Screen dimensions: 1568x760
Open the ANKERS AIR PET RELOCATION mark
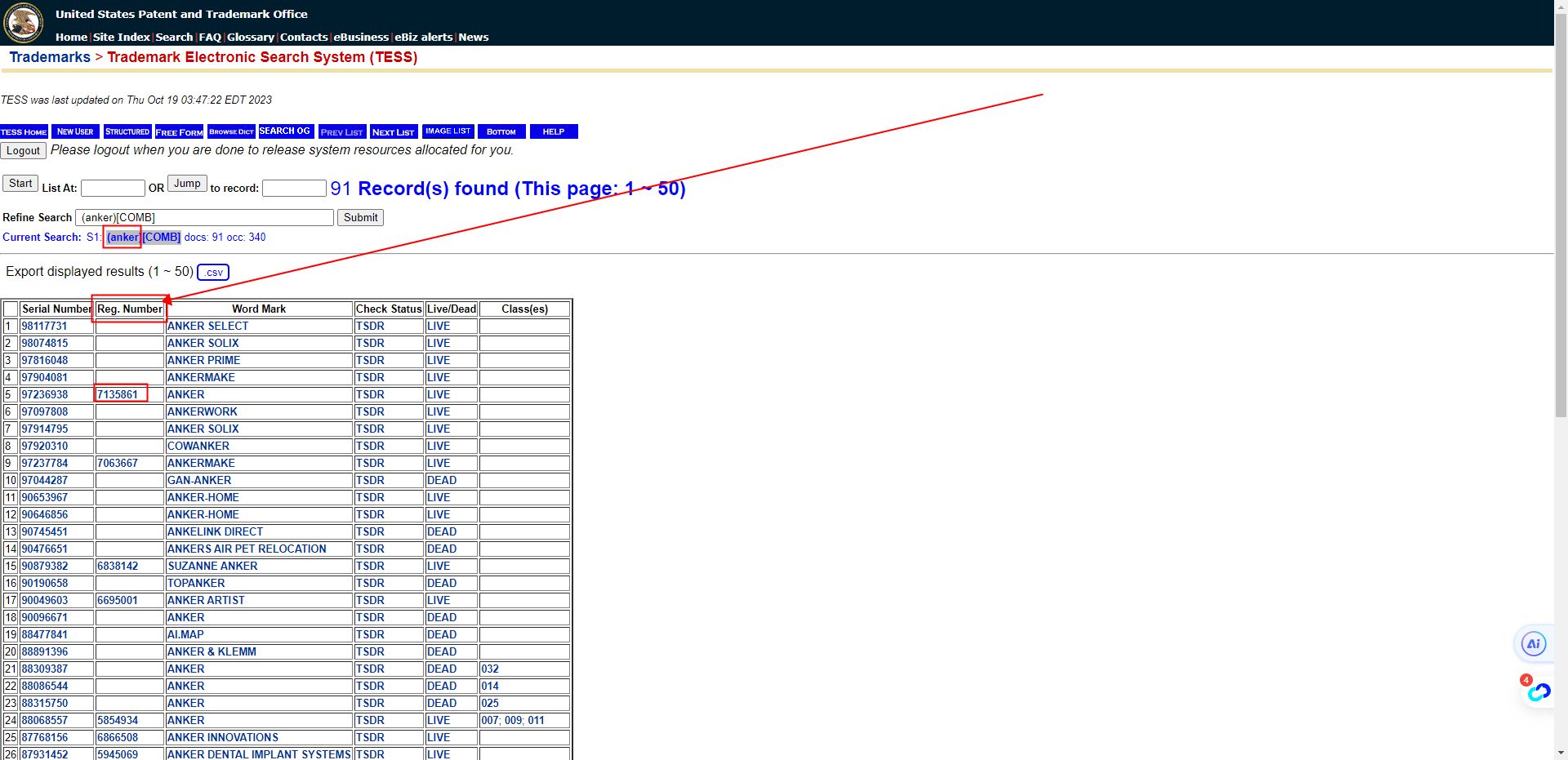pos(247,549)
